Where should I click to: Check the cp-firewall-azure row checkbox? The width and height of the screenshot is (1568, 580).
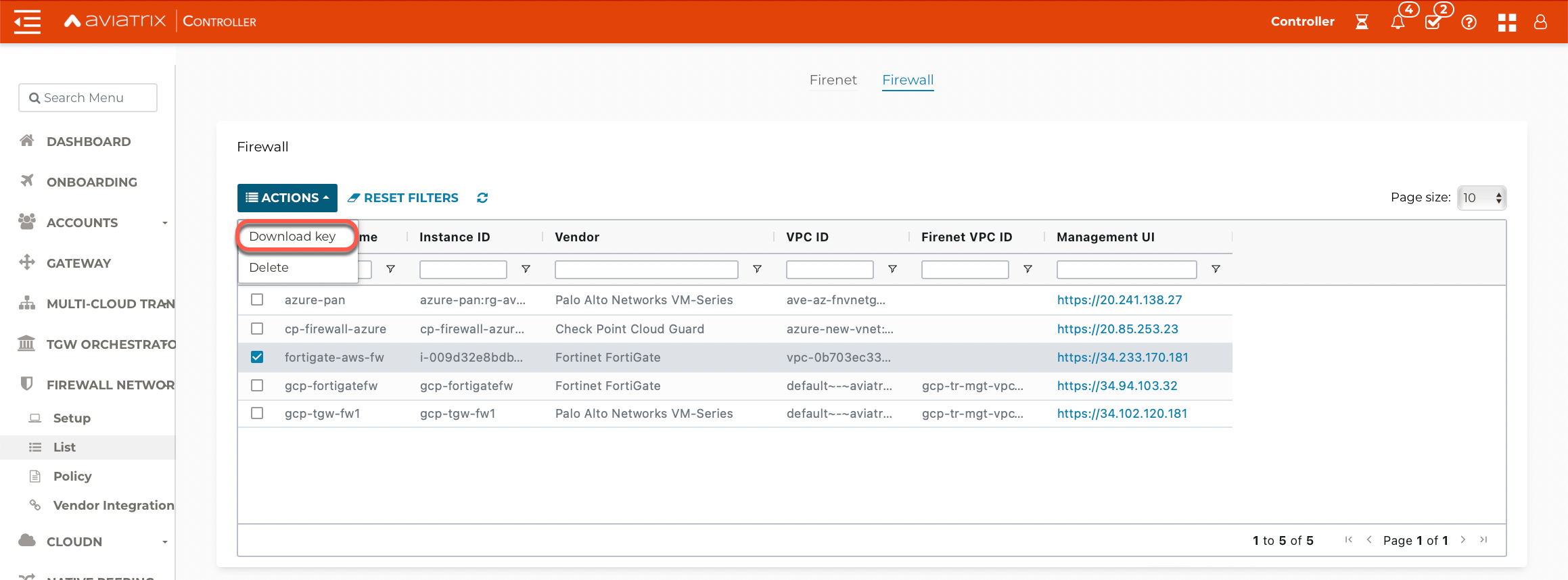[x=257, y=329]
